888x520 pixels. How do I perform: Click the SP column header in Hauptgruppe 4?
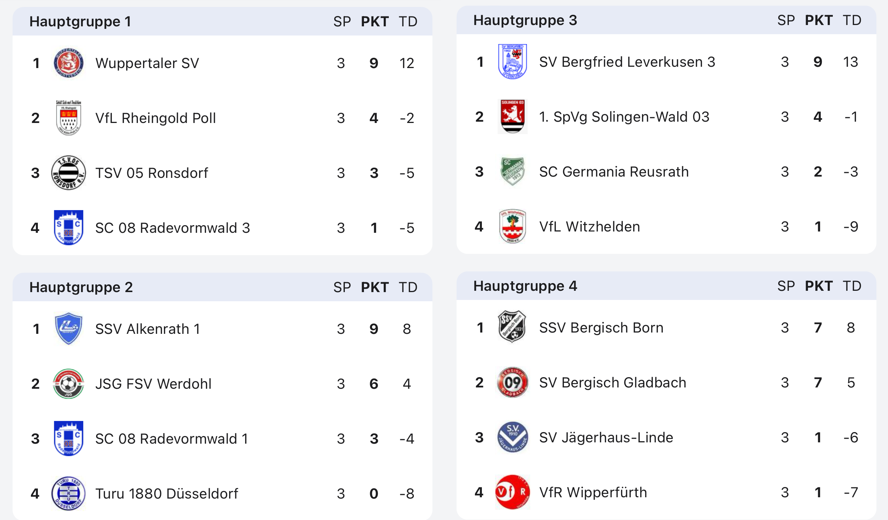[786, 286]
